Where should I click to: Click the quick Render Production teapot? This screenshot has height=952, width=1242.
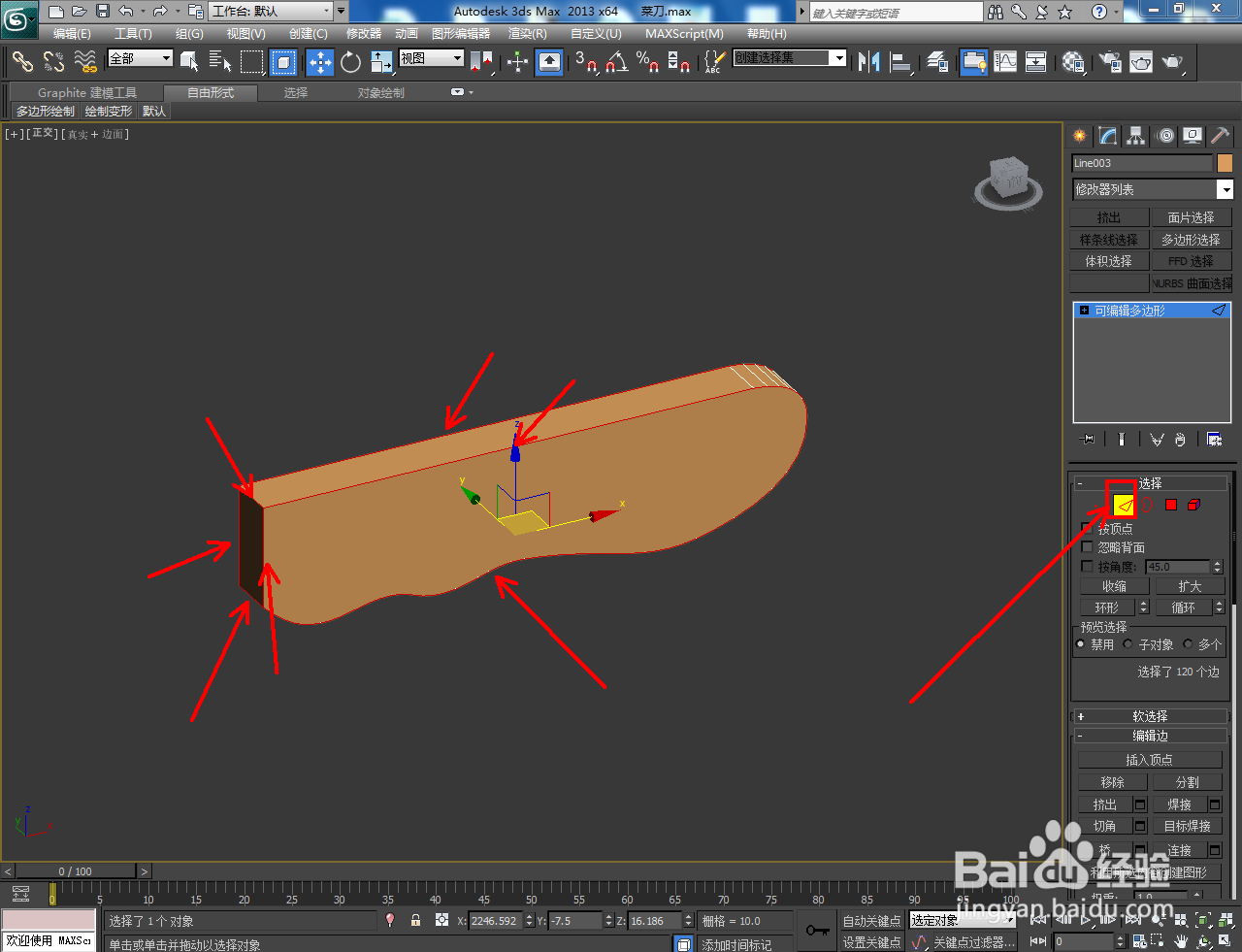[x=1173, y=62]
